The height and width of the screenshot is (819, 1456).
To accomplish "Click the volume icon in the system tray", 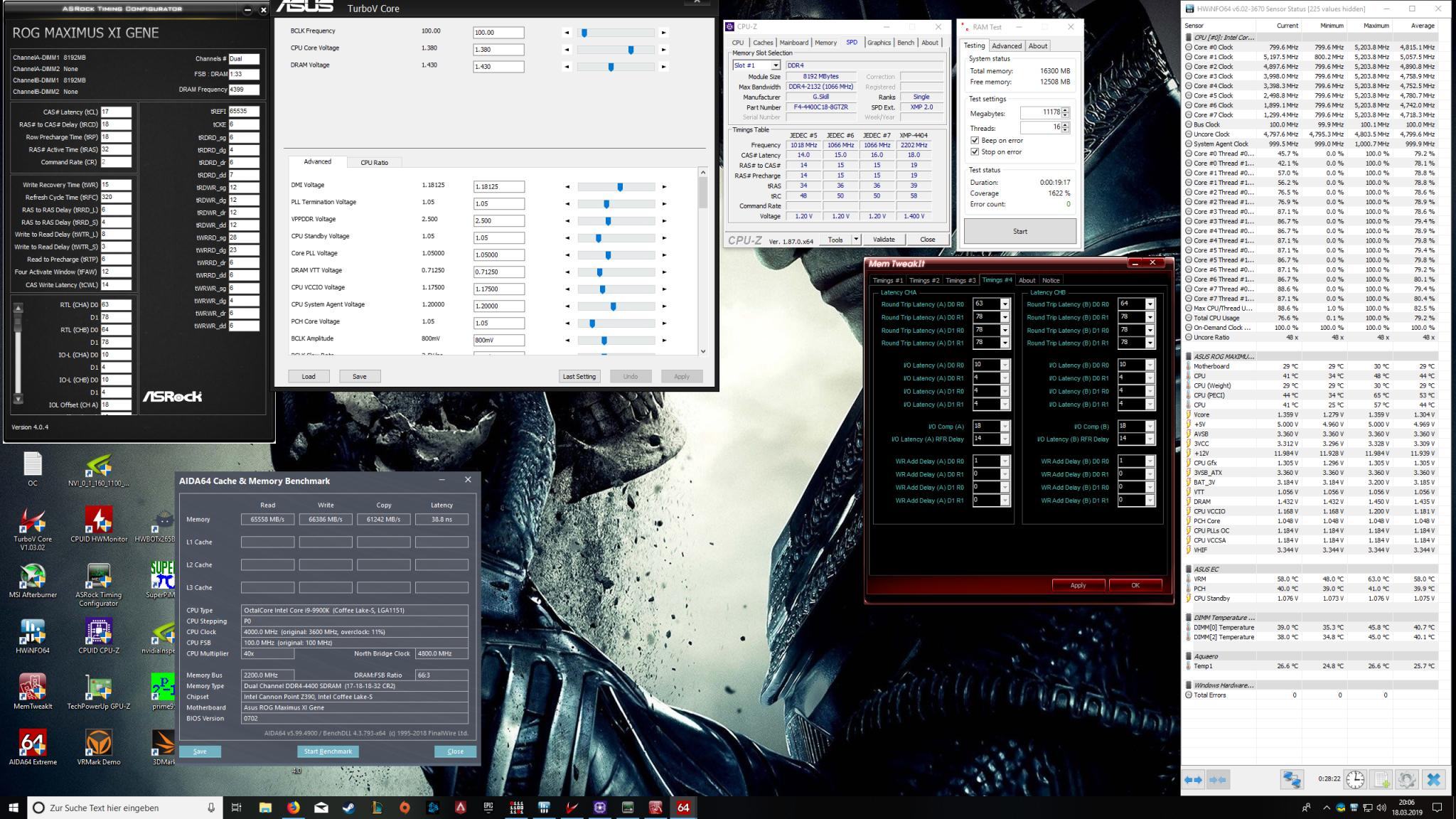I will (1381, 807).
